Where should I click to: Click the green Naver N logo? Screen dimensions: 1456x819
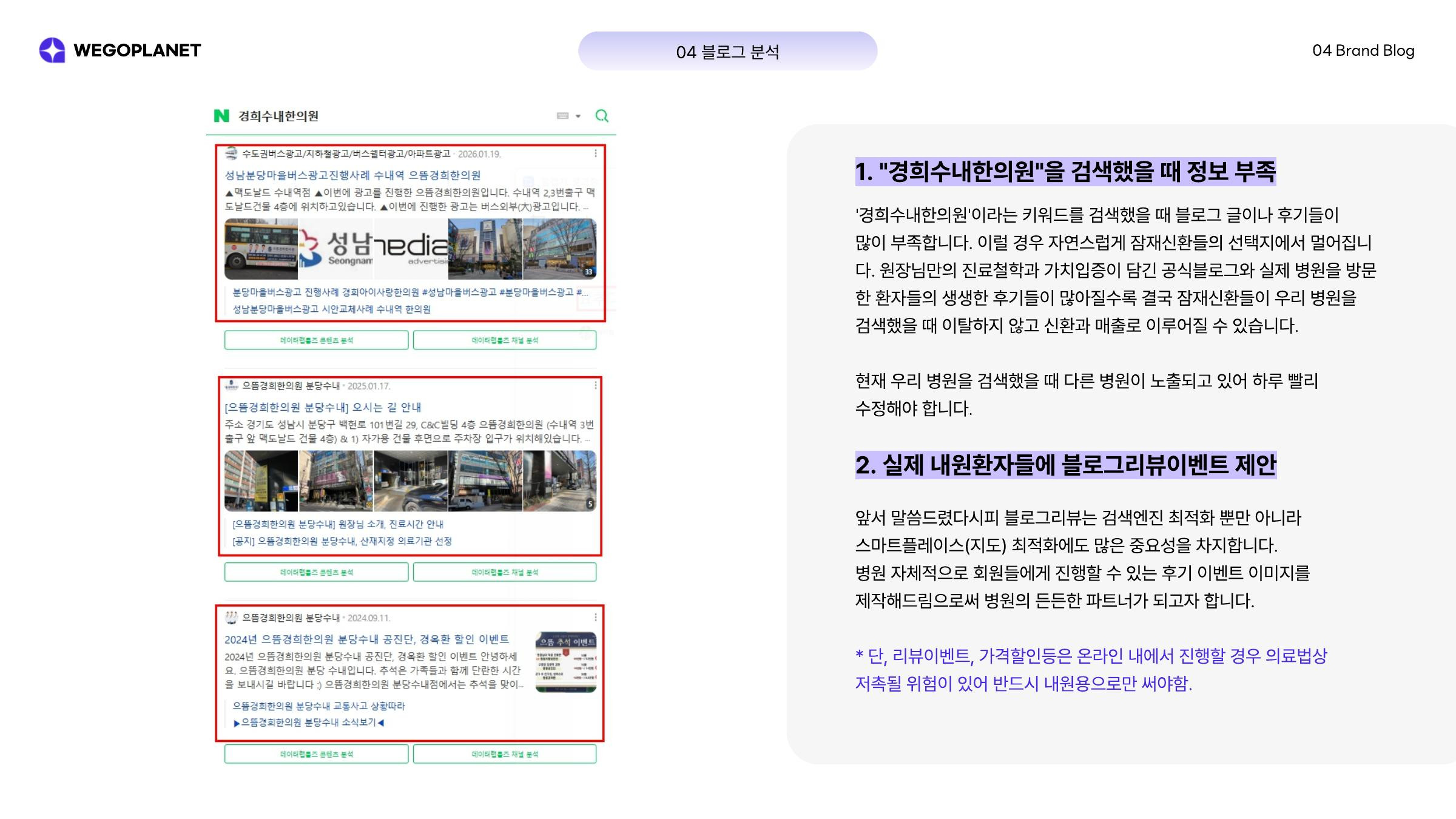tap(221, 116)
